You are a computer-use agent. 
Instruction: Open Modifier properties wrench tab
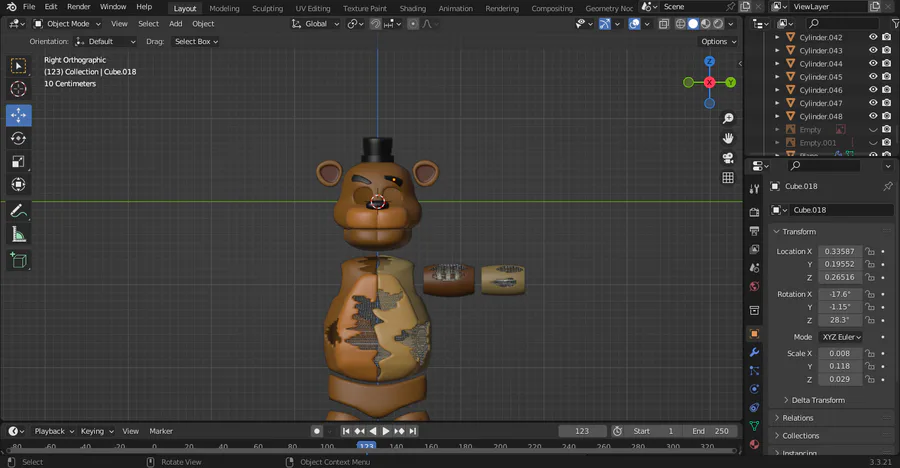754,352
